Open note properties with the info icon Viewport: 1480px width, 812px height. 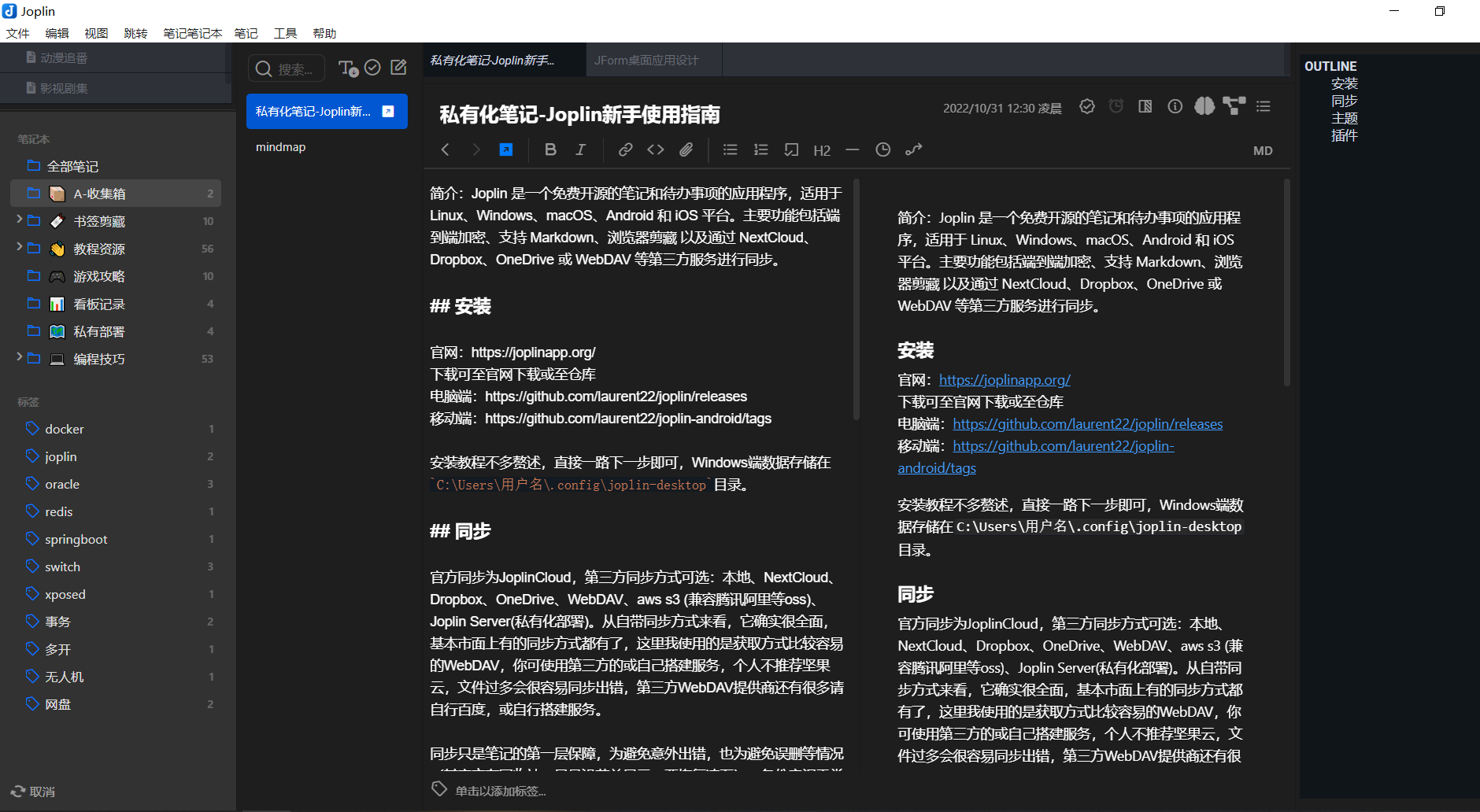1175,106
